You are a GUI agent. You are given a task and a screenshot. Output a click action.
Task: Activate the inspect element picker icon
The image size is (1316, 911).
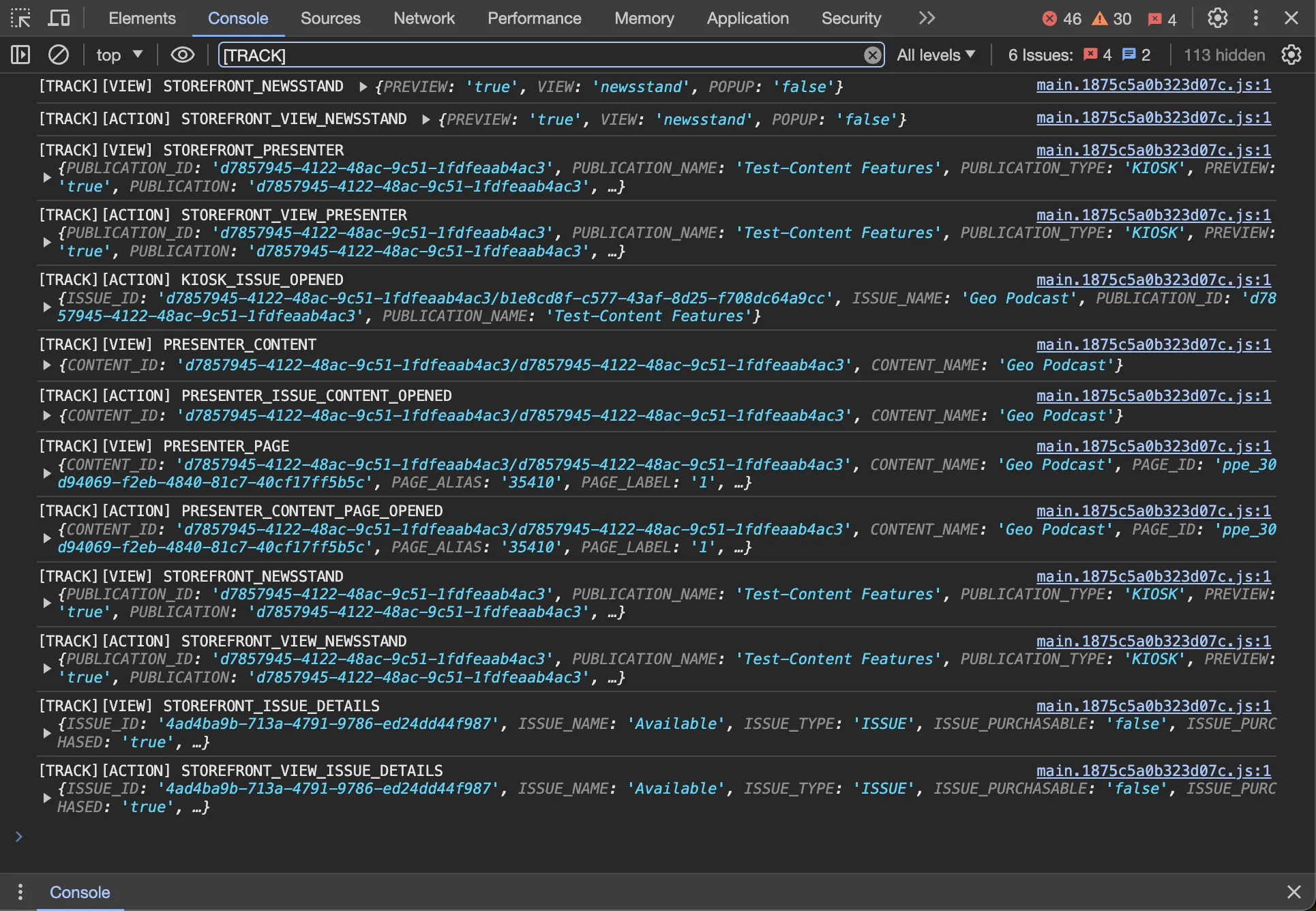click(x=20, y=18)
